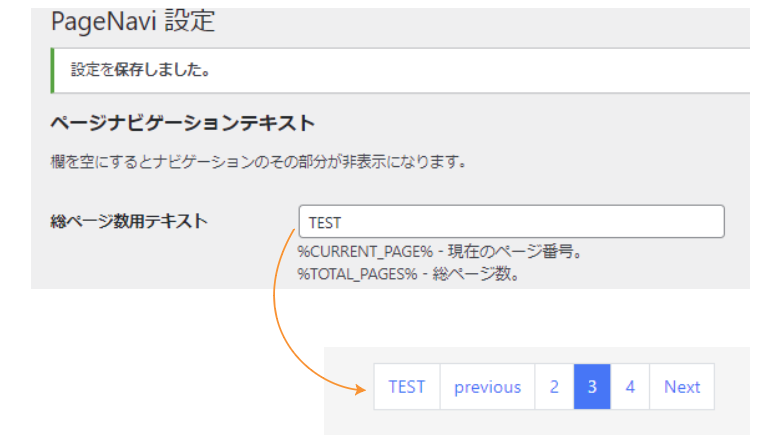Click the green bar beside the saved notice
This screenshot has width=768, height=446.
point(52,71)
